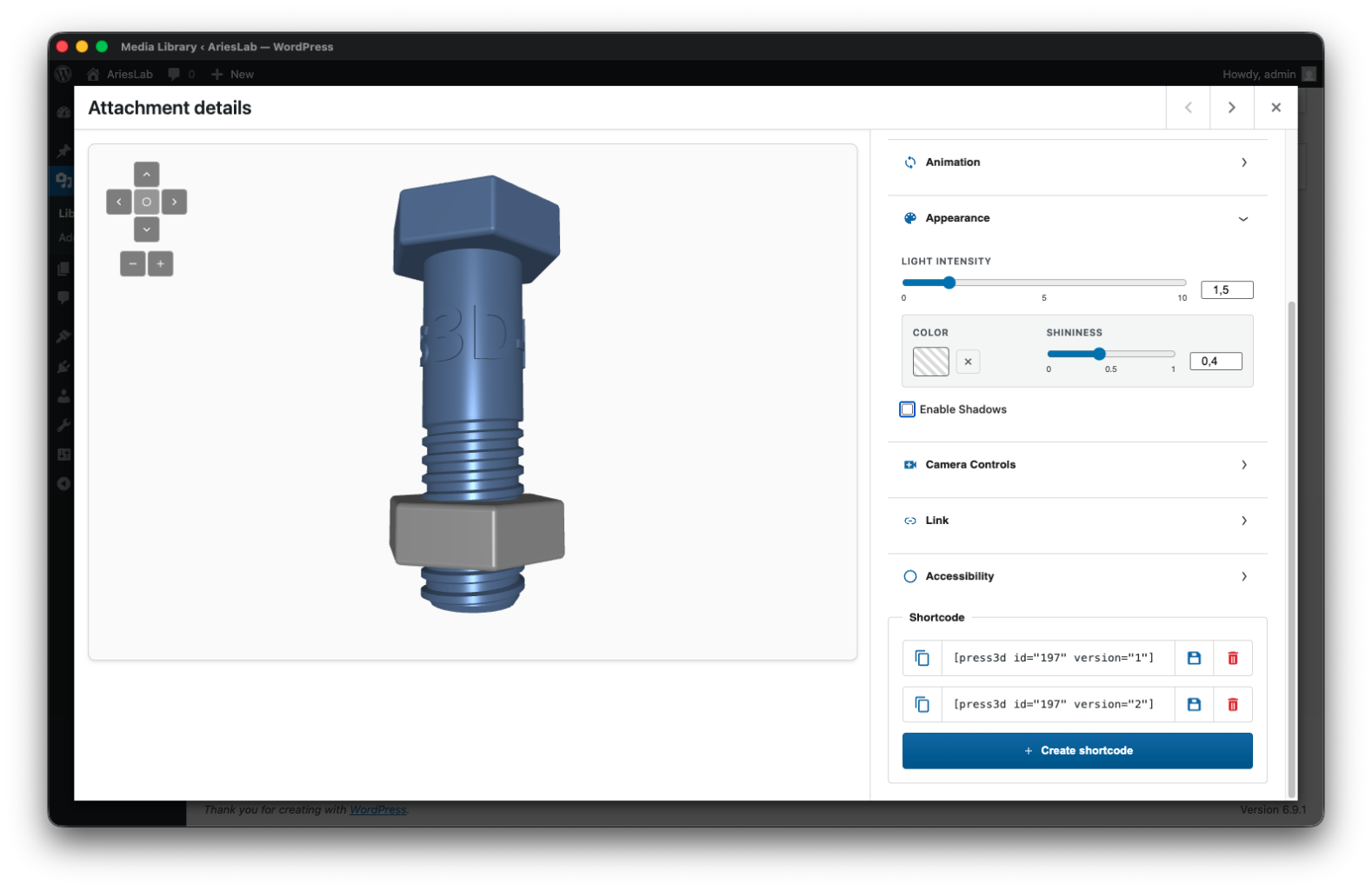
Task: Open the Howdy, admin account menu
Action: (x=1269, y=74)
